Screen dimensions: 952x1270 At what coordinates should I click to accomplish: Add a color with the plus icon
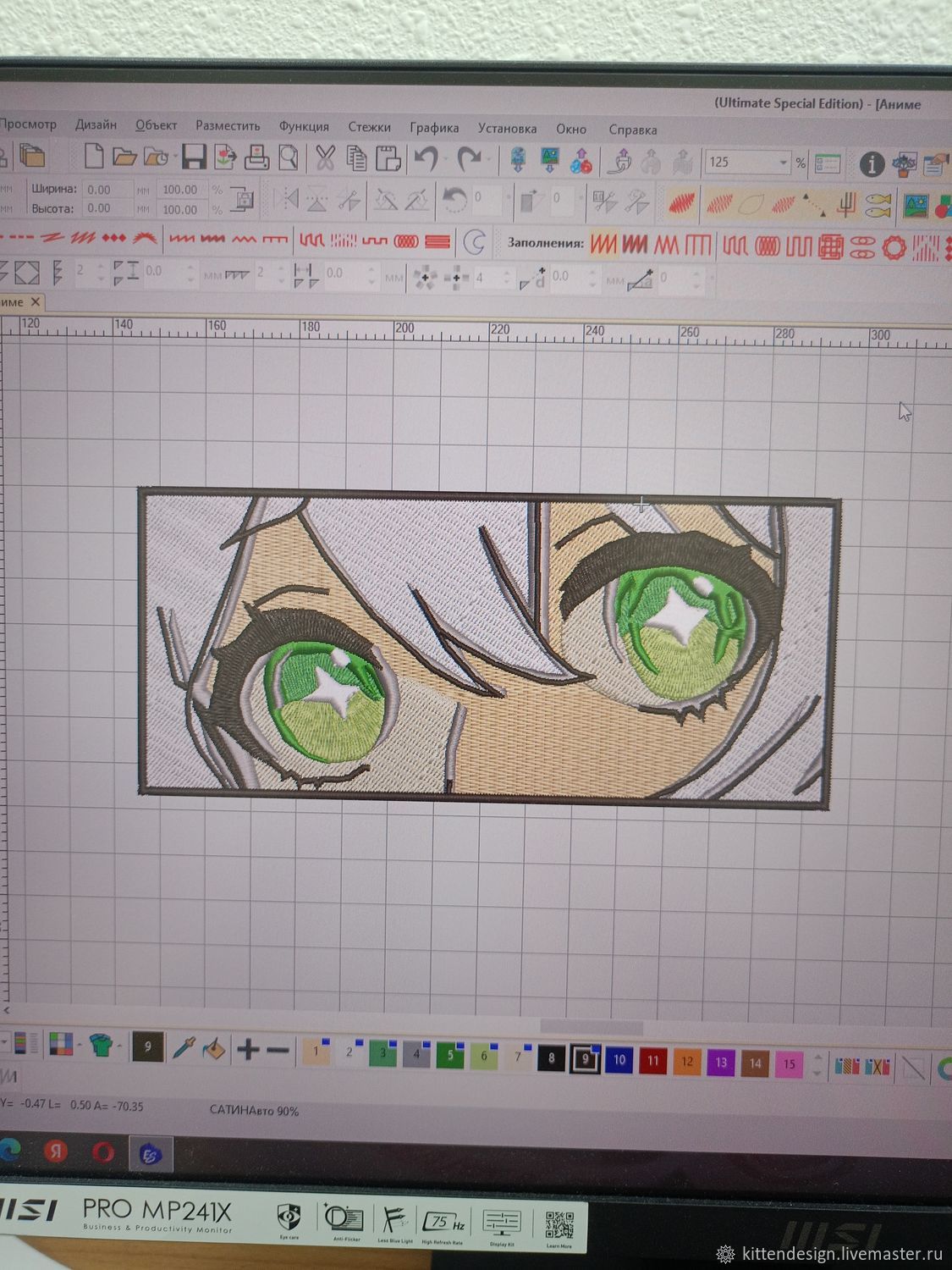tap(247, 1050)
